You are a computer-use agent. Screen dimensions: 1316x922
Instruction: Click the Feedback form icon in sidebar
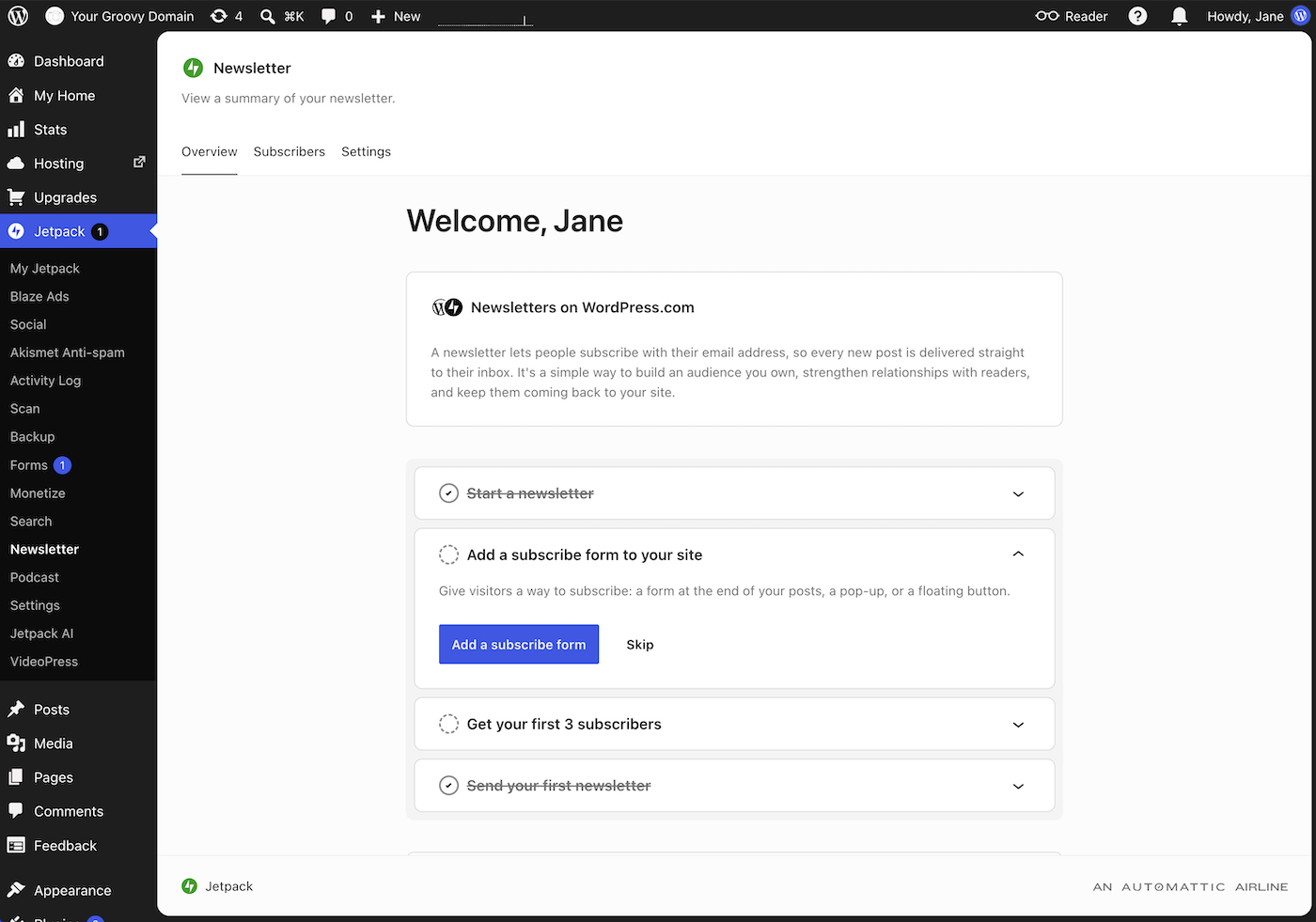(16, 845)
